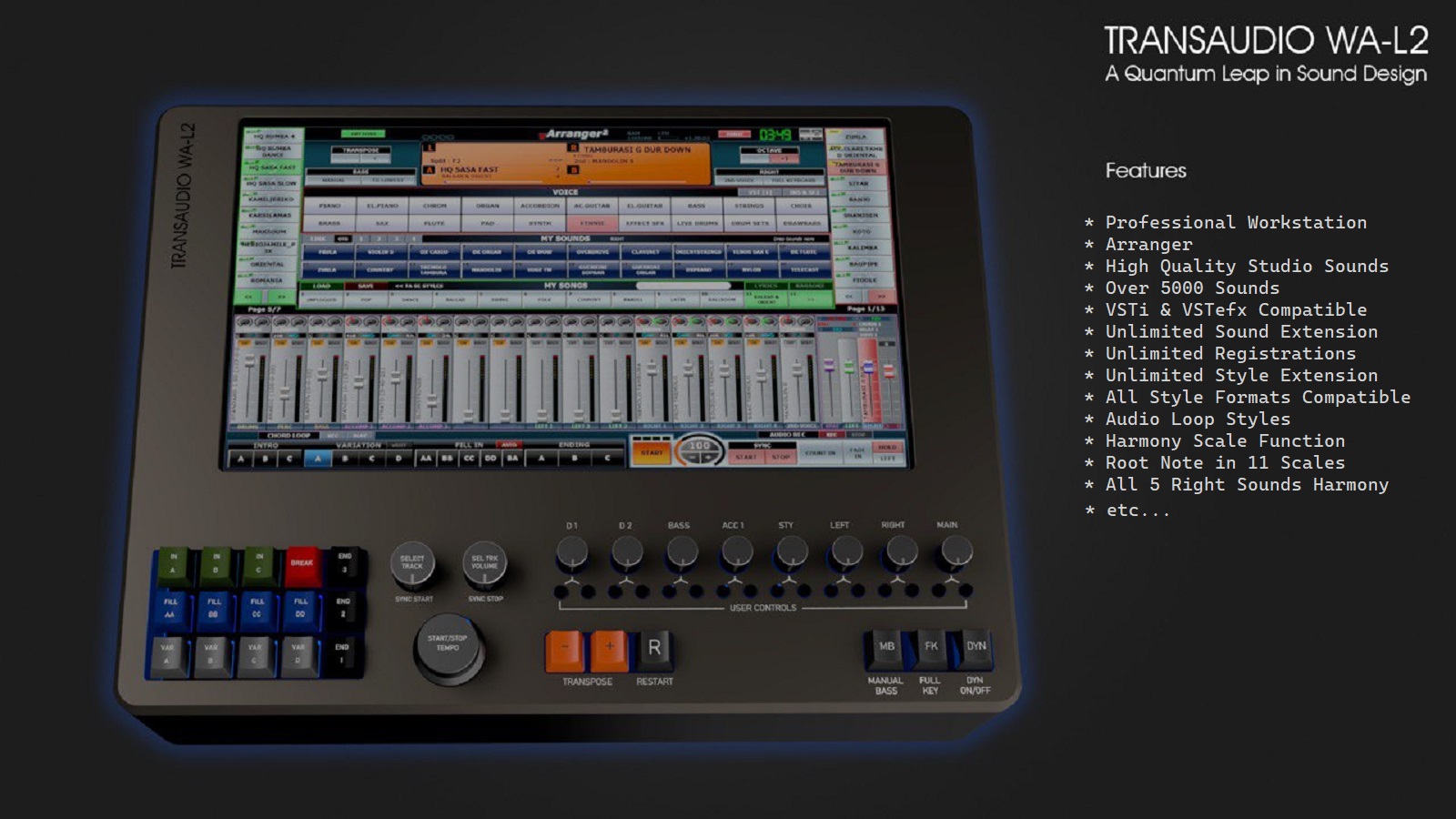Image resolution: width=1456 pixels, height=819 pixels.
Task: Select the SAX voice category
Action: (382, 223)
